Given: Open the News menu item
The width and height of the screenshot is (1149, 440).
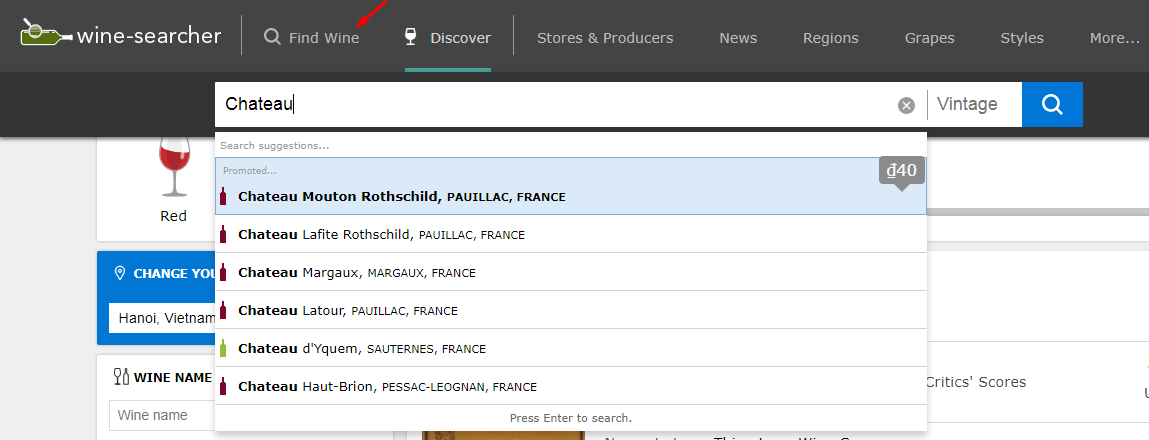Looking at the screenshot, I should click(x=738, y=38).
